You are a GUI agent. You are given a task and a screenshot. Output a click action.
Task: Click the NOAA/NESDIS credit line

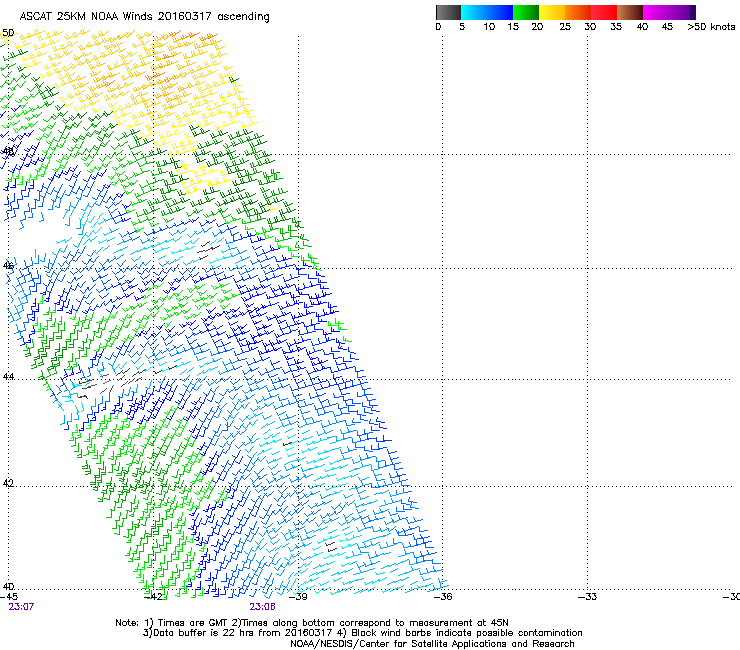coord(432,644)
